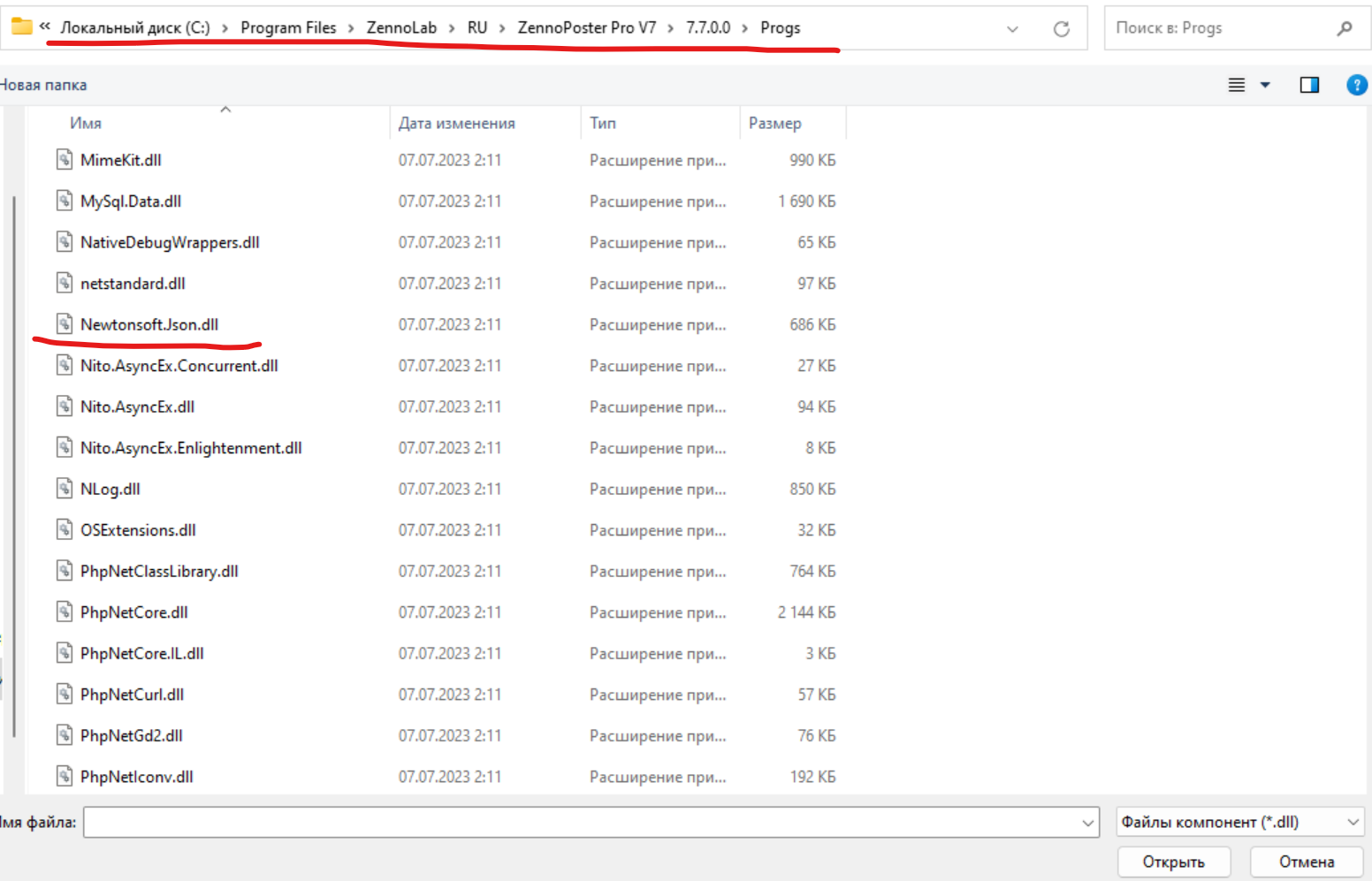Click the PhpNetIconv.dll file icon

(65, 776)
